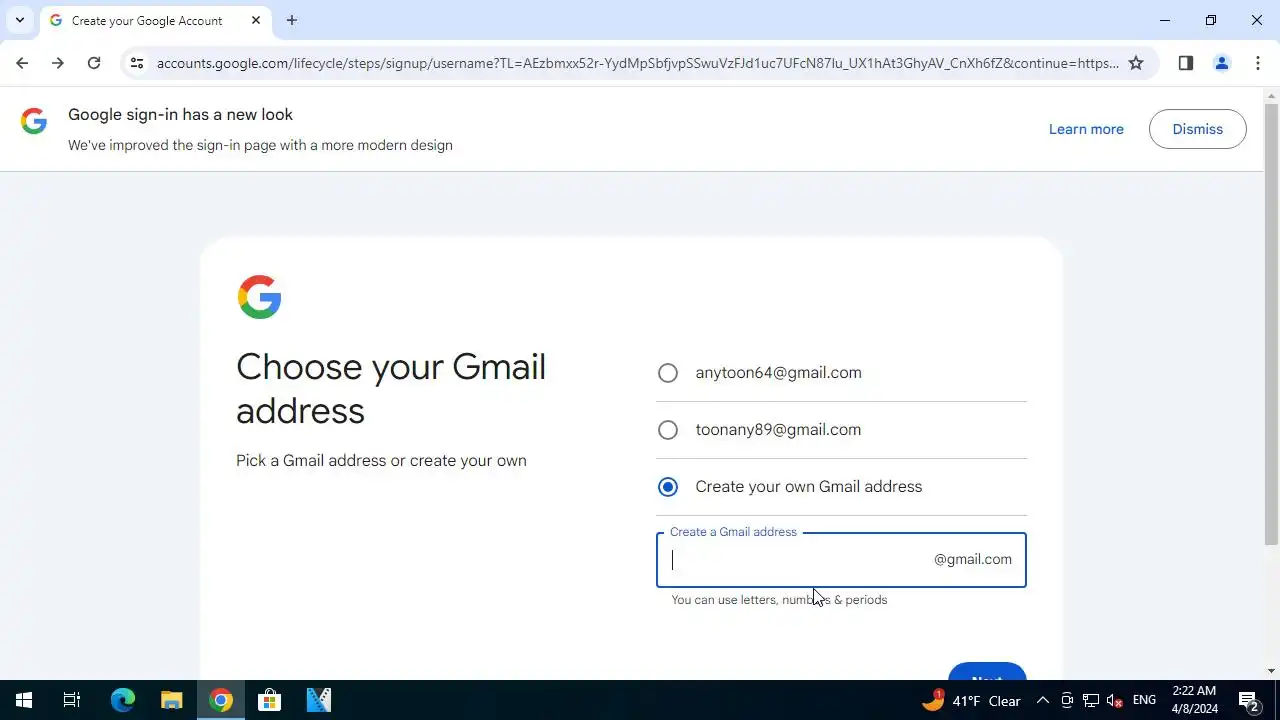
Task: Click the Google logo in the banner
Action: [x=34, y=122]
